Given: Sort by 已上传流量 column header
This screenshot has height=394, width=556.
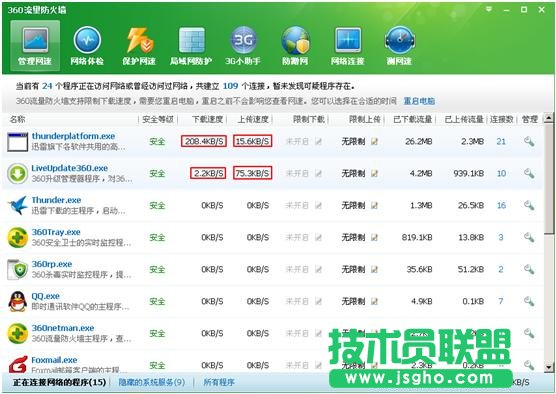Looking at the screenshot, I should click(464, 119).
